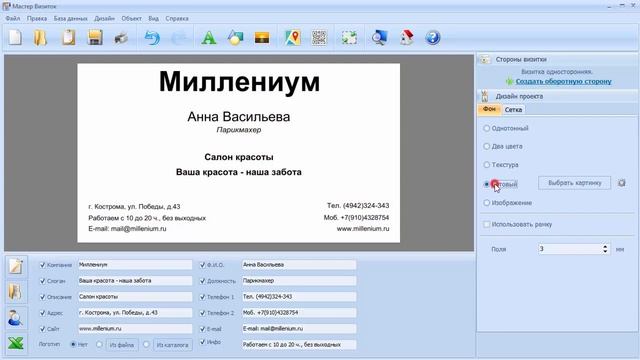
Task: Open the Файл menu
Action: click(x=13, y=18)
